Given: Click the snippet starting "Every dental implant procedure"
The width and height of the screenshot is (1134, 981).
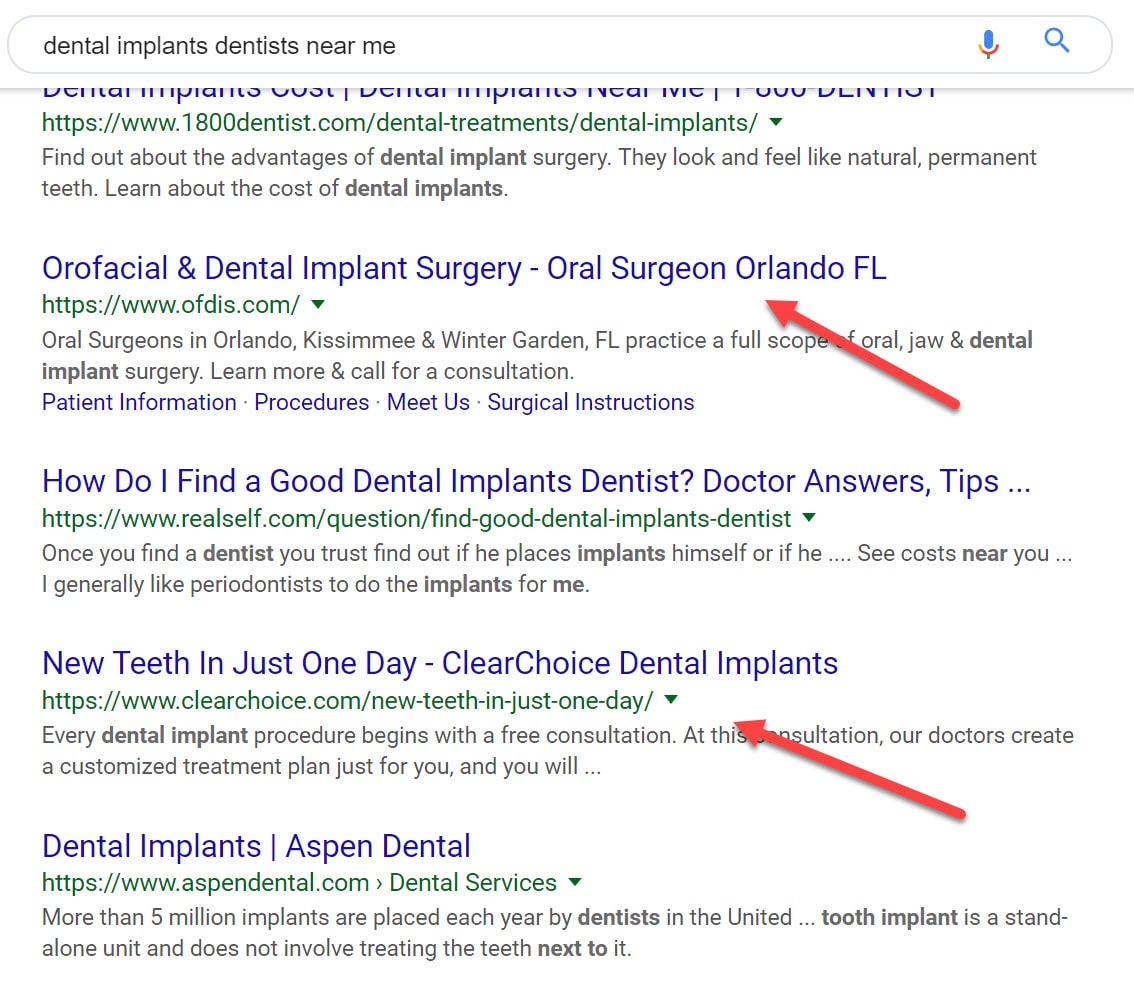Looking at the screenshot, I should pos(558,751).
